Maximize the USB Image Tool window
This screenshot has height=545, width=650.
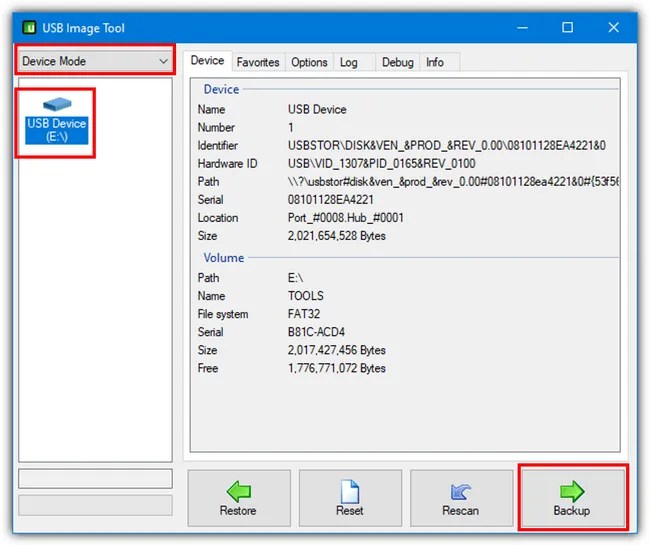[x=568, y=27]
